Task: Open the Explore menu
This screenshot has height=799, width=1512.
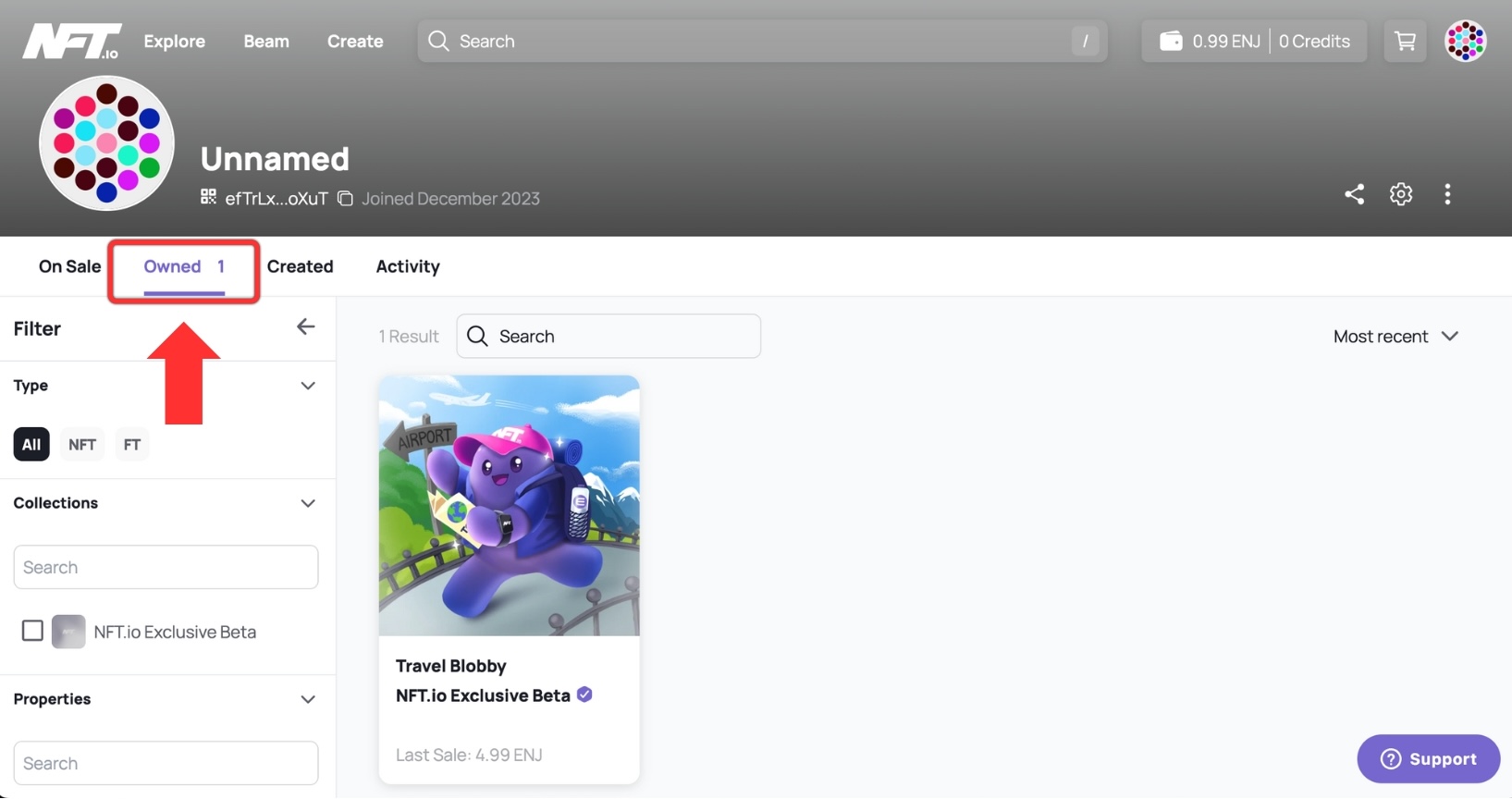Action: tap(174, 41)
